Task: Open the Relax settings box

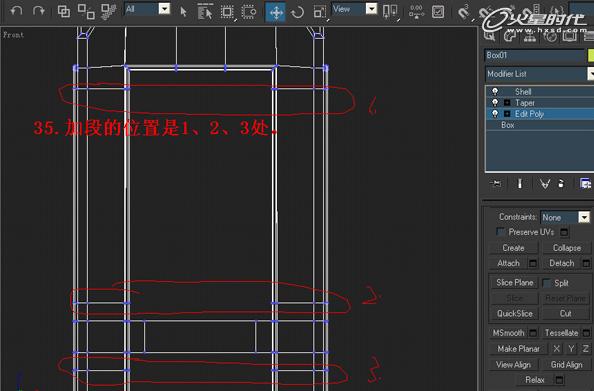Action: [559, 380]
